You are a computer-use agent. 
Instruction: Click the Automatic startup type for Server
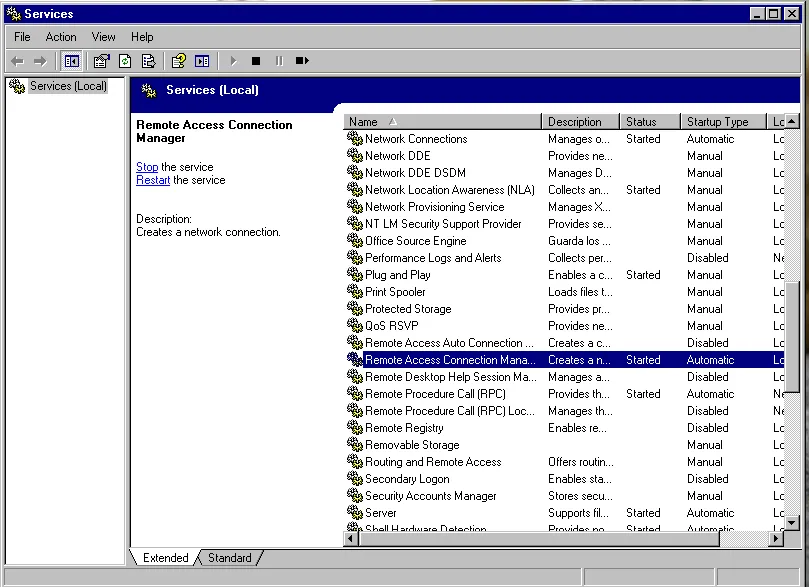710,513
